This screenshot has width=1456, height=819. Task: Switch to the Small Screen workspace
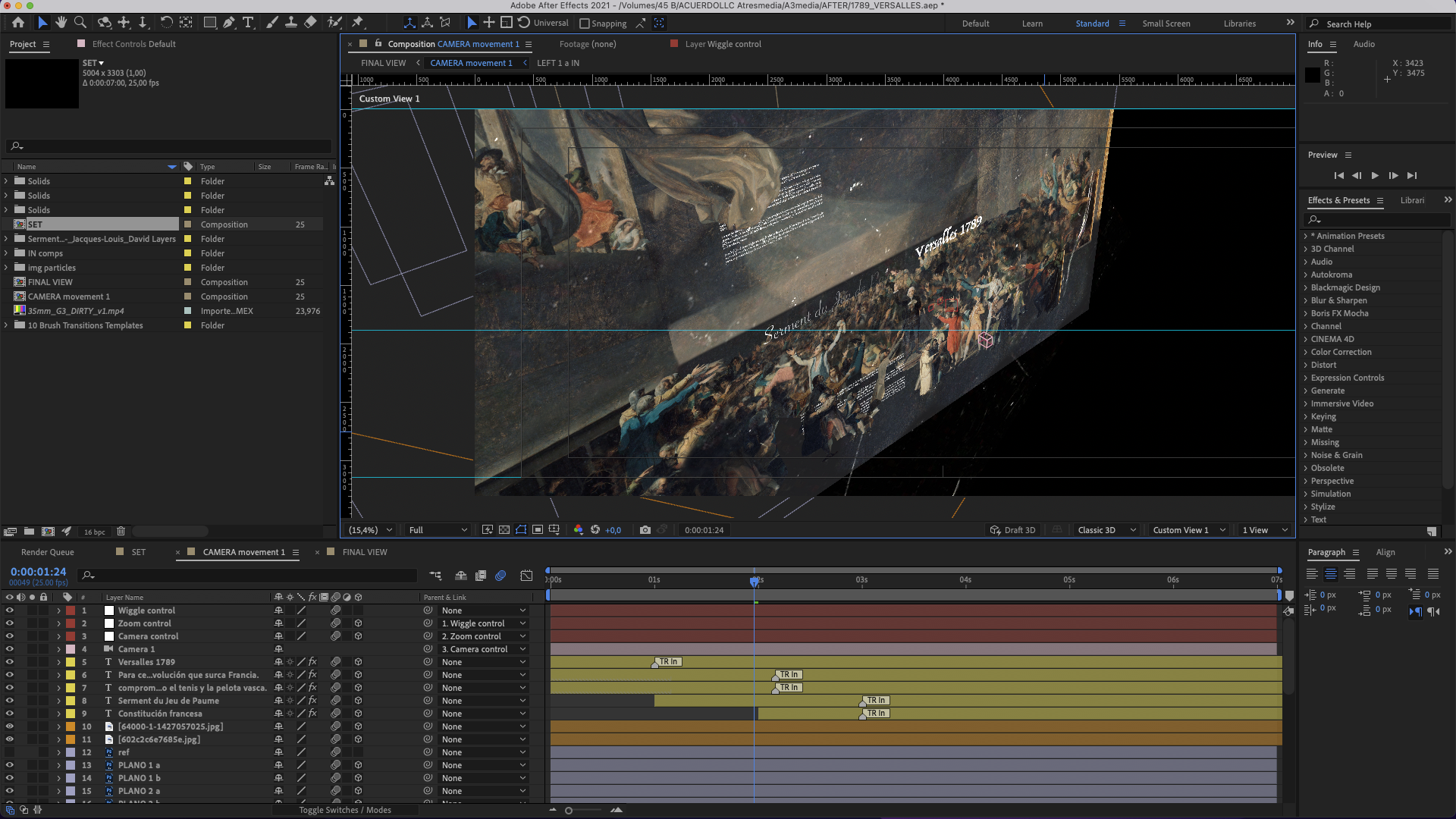(1166, 24)
